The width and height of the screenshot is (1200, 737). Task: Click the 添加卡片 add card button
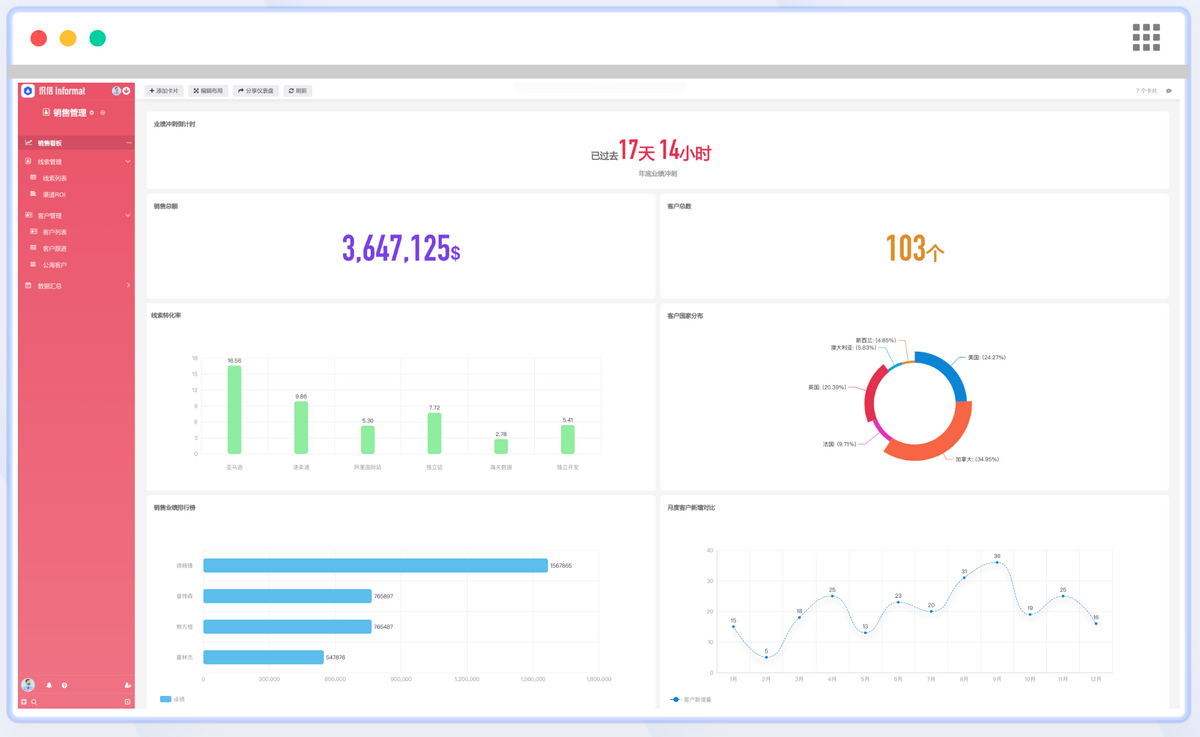point(164,91)
